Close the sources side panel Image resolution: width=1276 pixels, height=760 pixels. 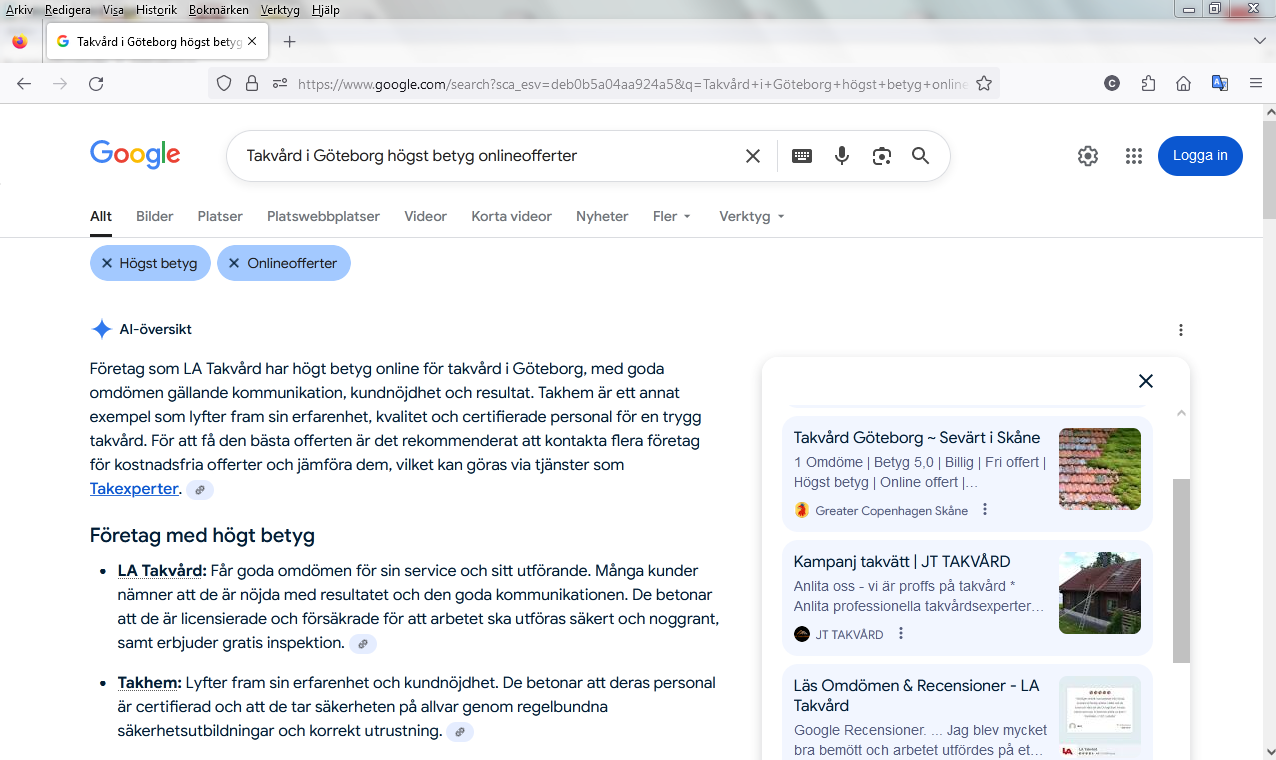(1146, 381)
